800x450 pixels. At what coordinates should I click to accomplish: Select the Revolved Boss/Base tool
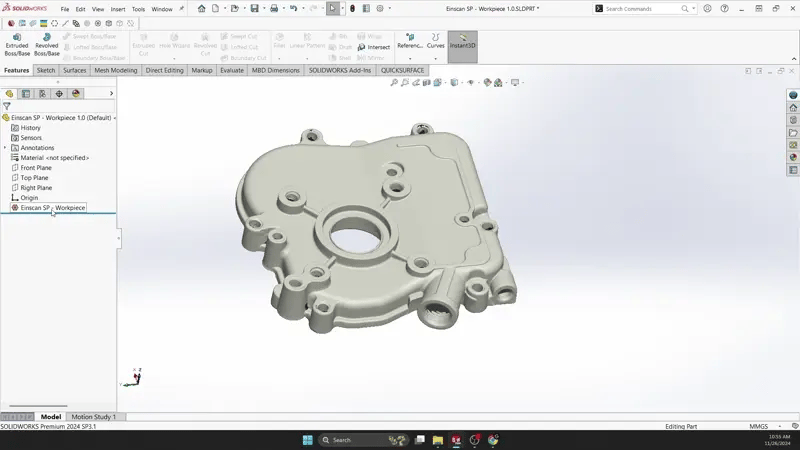(47, 44)
